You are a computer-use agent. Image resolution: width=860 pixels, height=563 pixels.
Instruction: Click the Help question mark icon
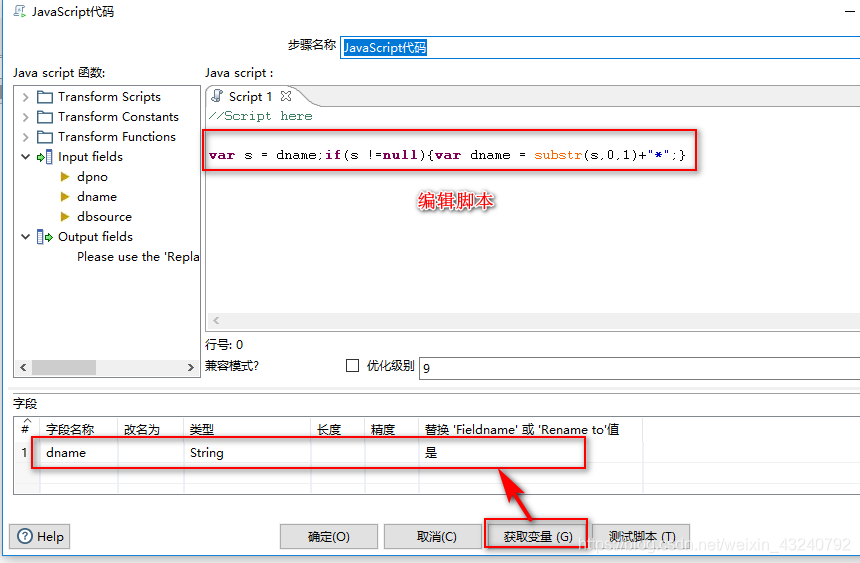pos(25,536)
